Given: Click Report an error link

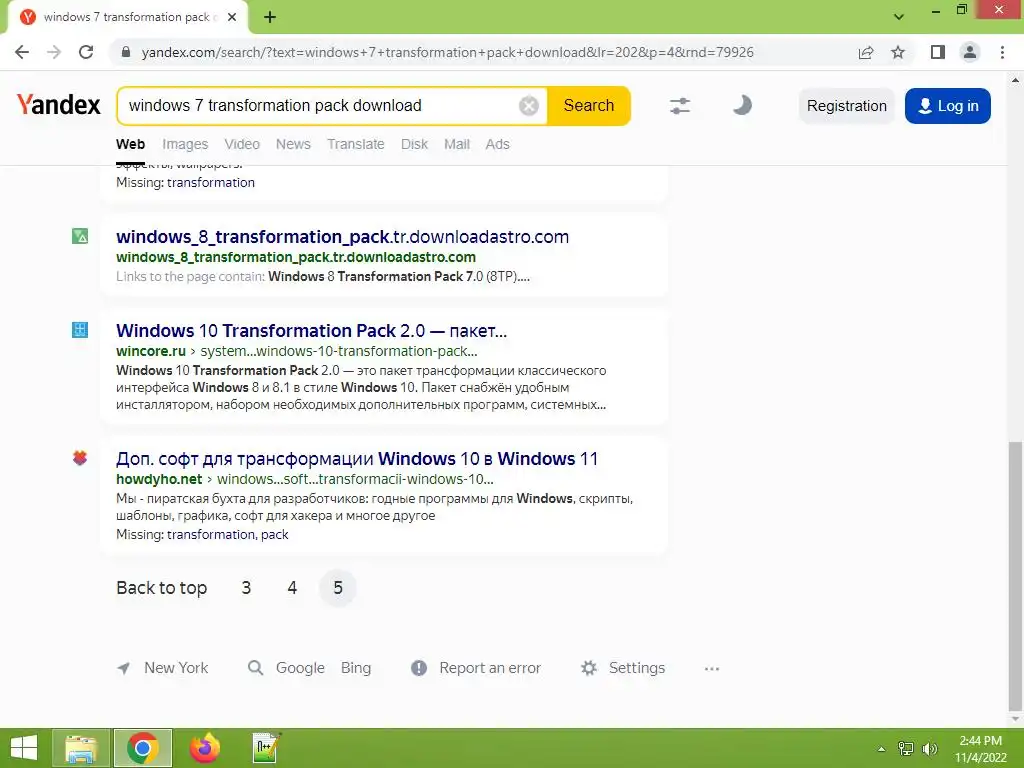Looking at the screenshot, I should pyautogui.click(x=490, y=668).
